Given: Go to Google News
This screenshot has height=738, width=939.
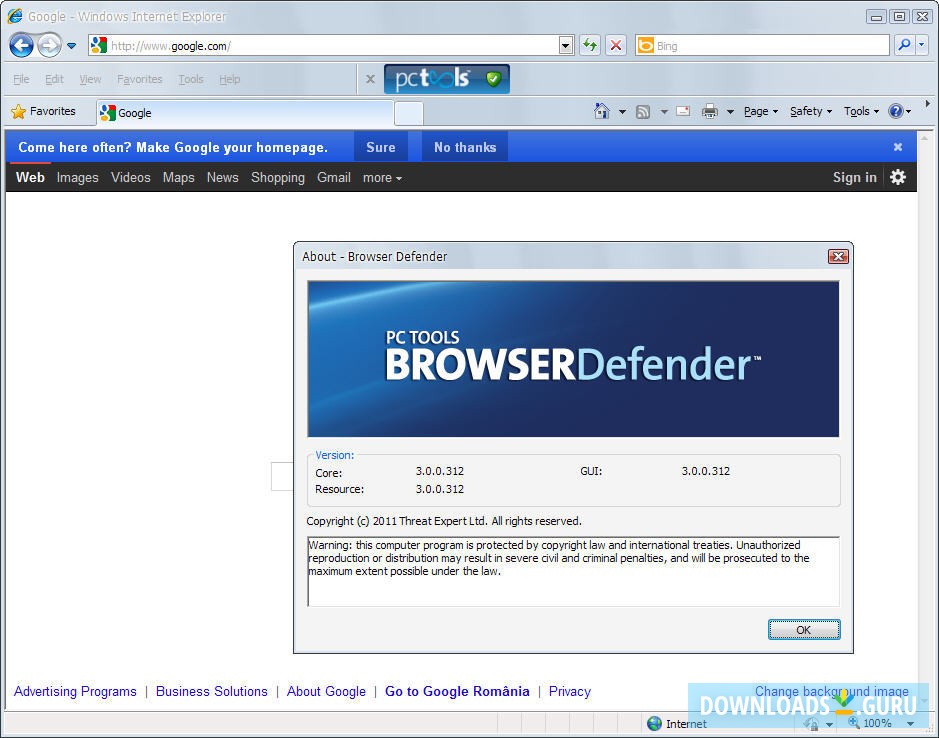Looking at the screenshot, I should click(x=222, y=177).
